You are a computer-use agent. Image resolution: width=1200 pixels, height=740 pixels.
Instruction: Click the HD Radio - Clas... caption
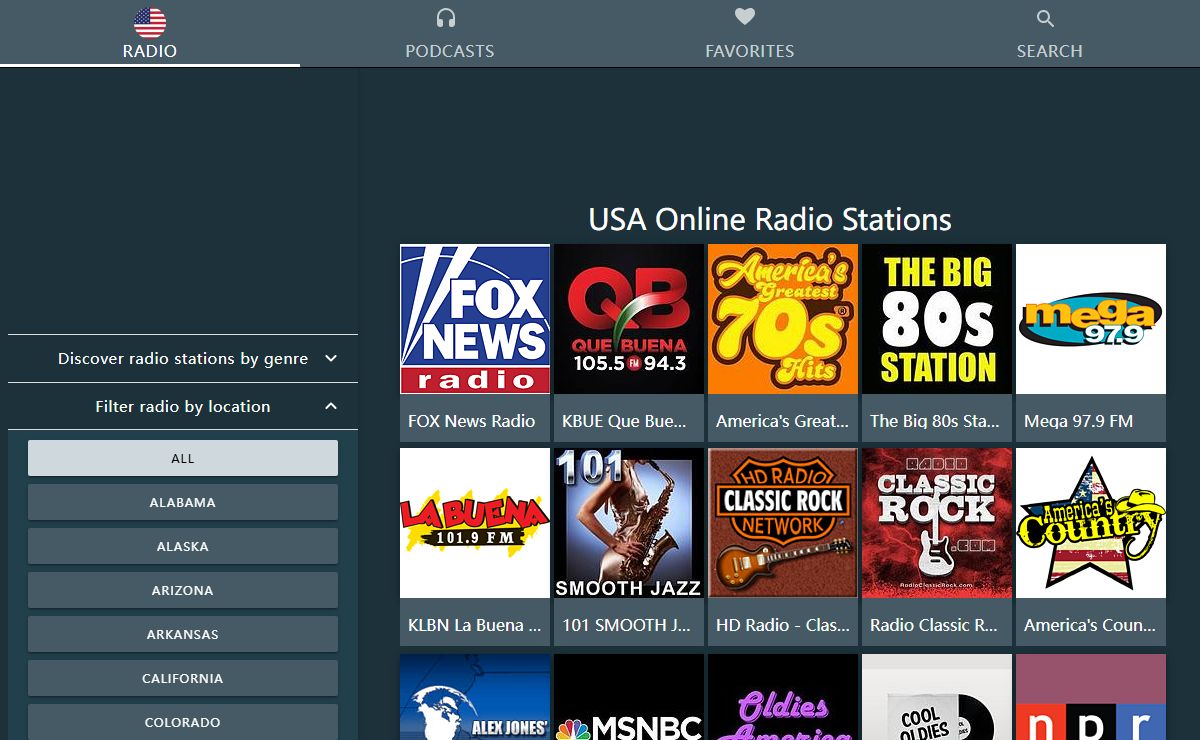point(783,625)
